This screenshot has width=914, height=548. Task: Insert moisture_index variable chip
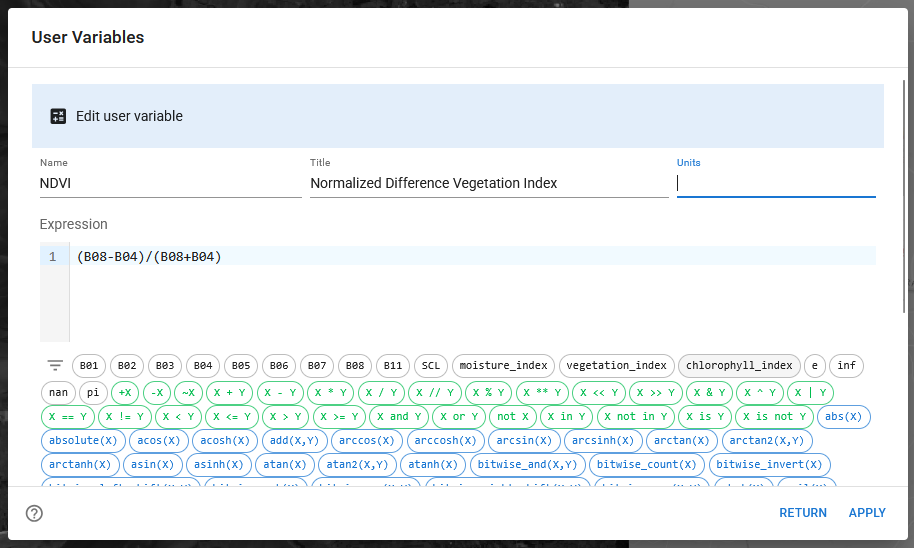[504, 366]
